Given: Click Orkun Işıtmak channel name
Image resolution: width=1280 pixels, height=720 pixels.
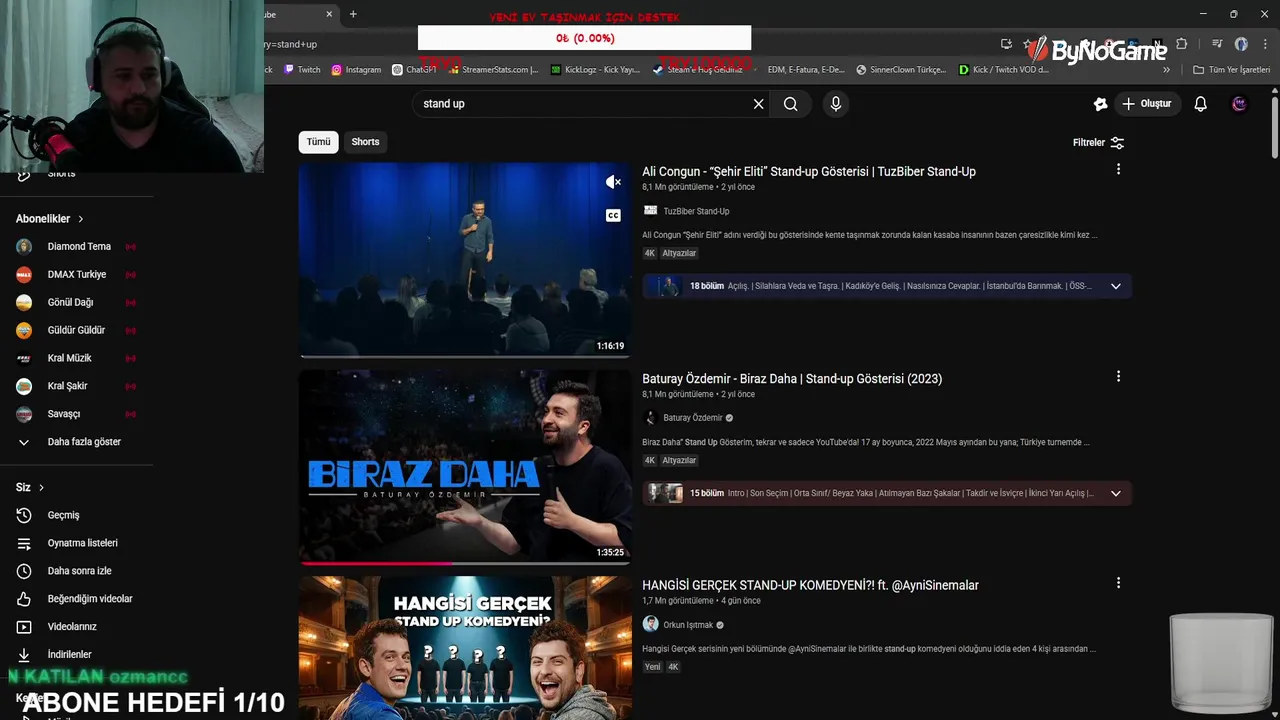Looking at the screenshot, I should [688, 625].
